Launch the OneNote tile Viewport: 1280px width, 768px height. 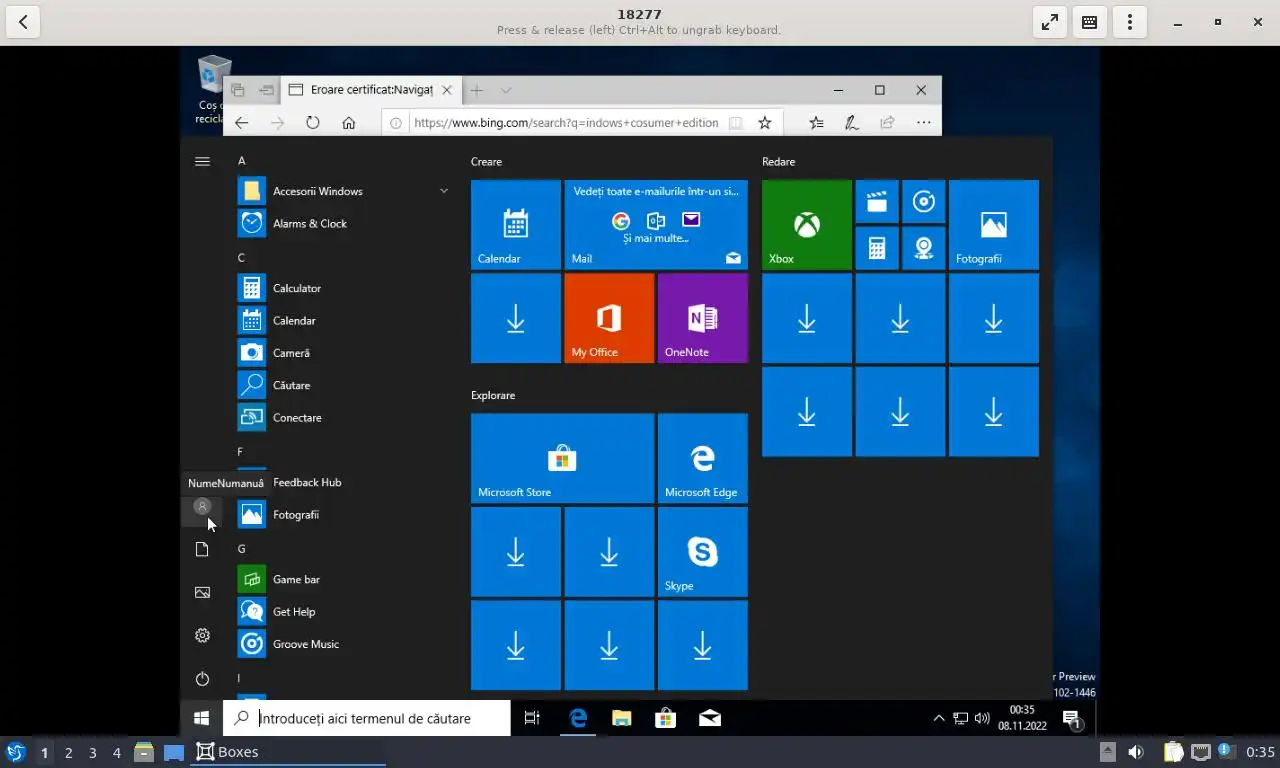[x=703, y=318]
